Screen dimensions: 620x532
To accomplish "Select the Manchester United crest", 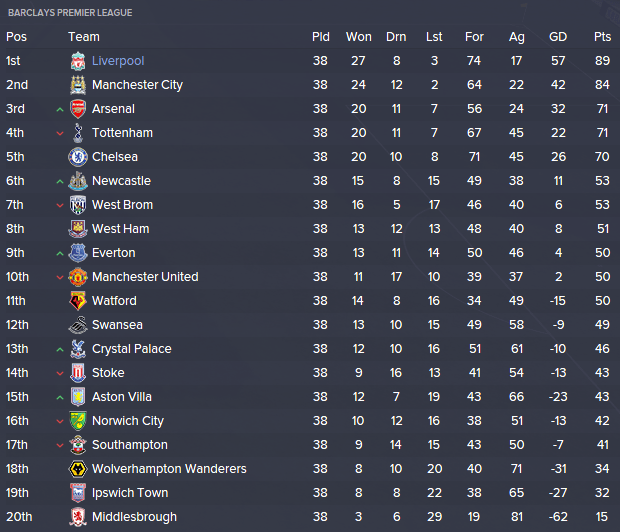I will [x=78, y=277].
